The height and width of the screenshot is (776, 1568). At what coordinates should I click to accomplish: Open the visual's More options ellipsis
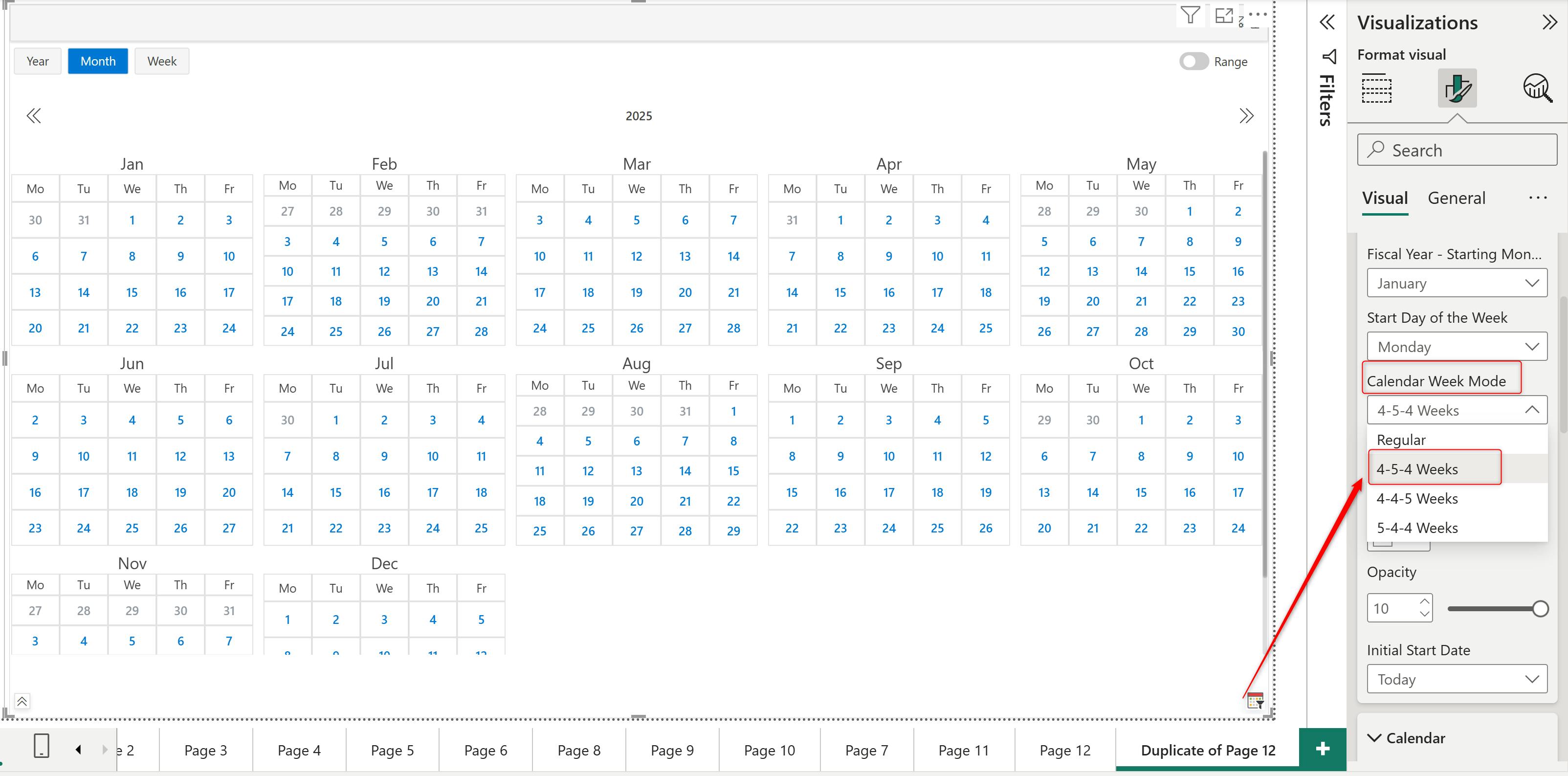(1257, 14)
